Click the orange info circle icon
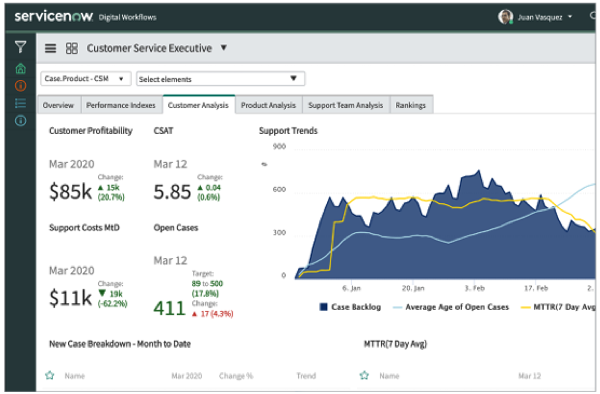The width and height of the screenshot is (600, 394). pyautogui.click(x=21, y=86)
